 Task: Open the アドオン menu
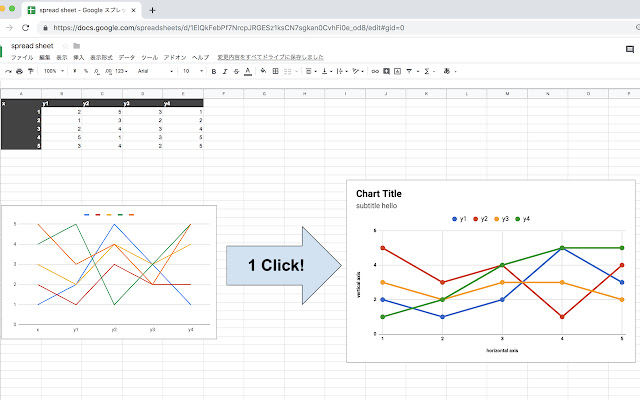175,58
